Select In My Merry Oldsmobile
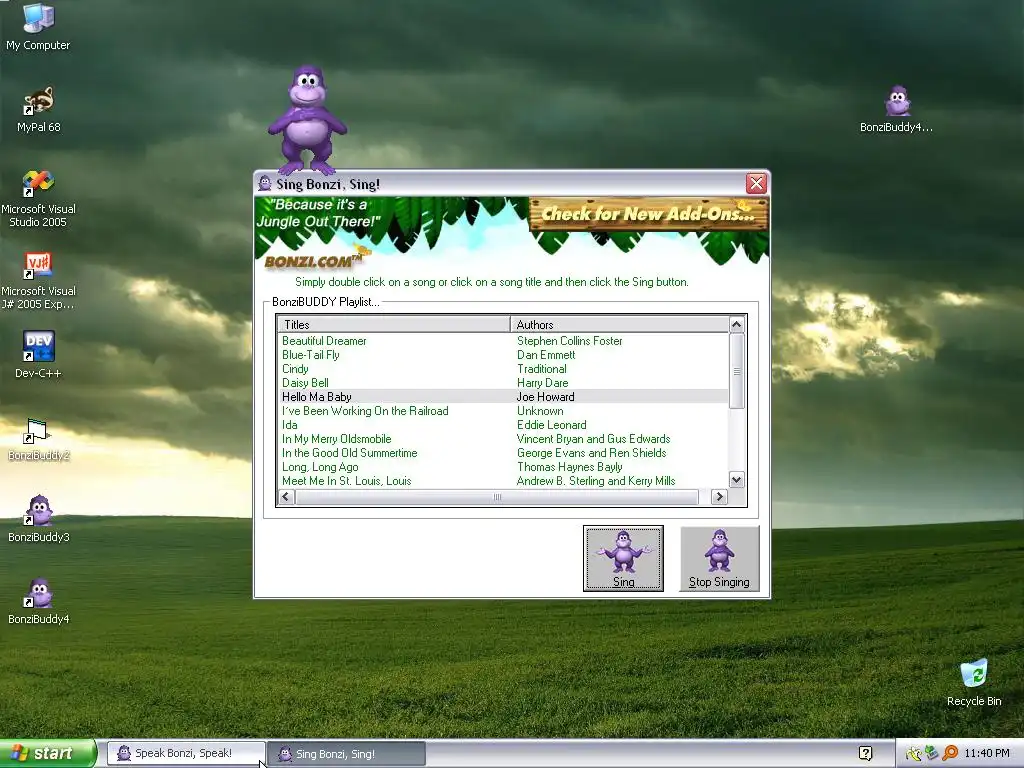 point(336,439)
